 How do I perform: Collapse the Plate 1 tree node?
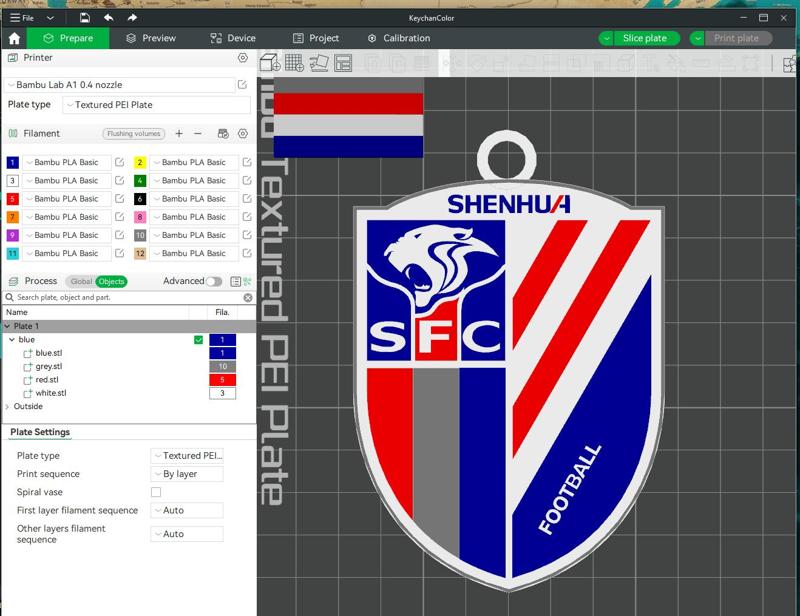click(x=7, y=326)
